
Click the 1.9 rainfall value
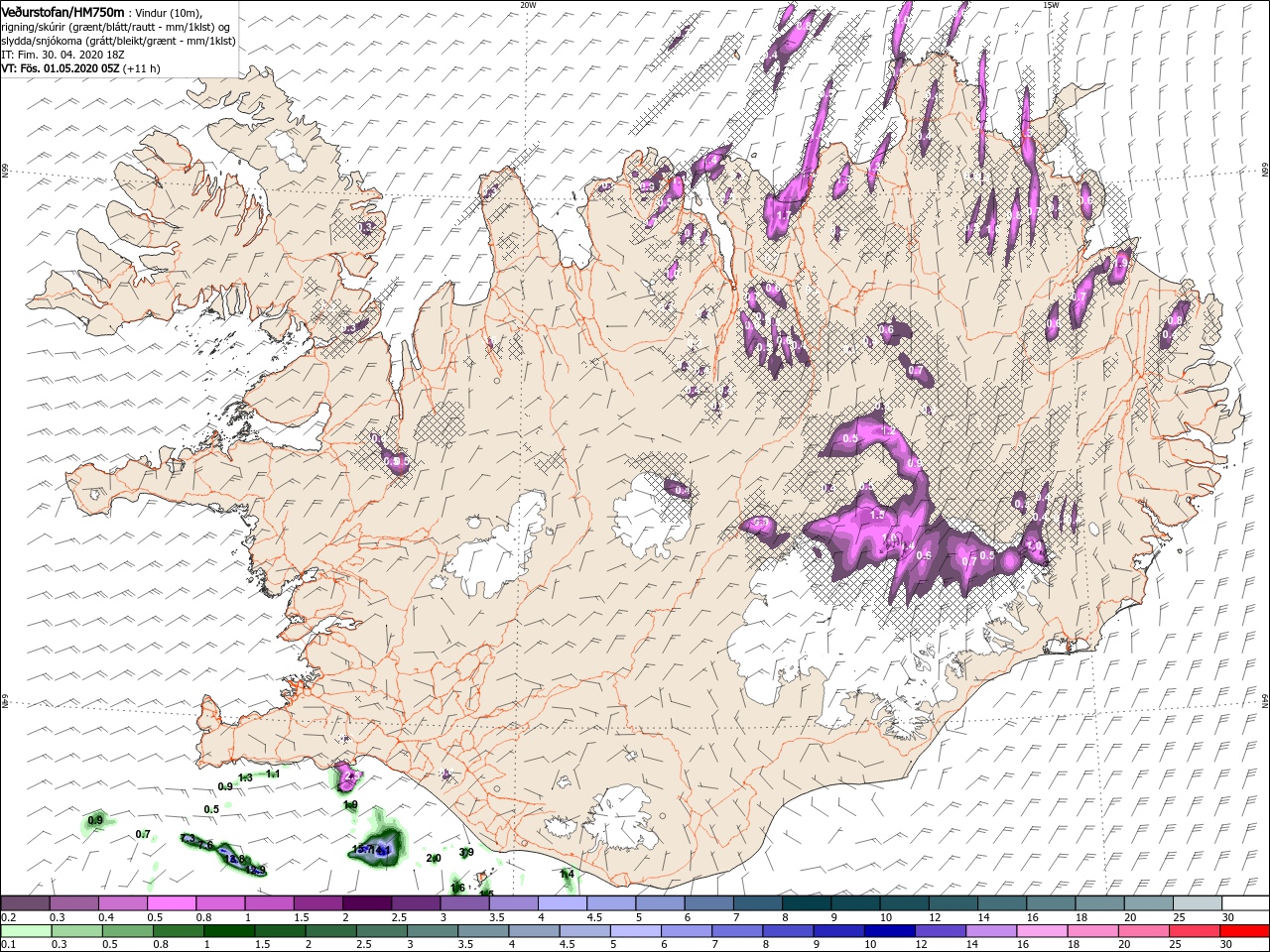(350, 805)
